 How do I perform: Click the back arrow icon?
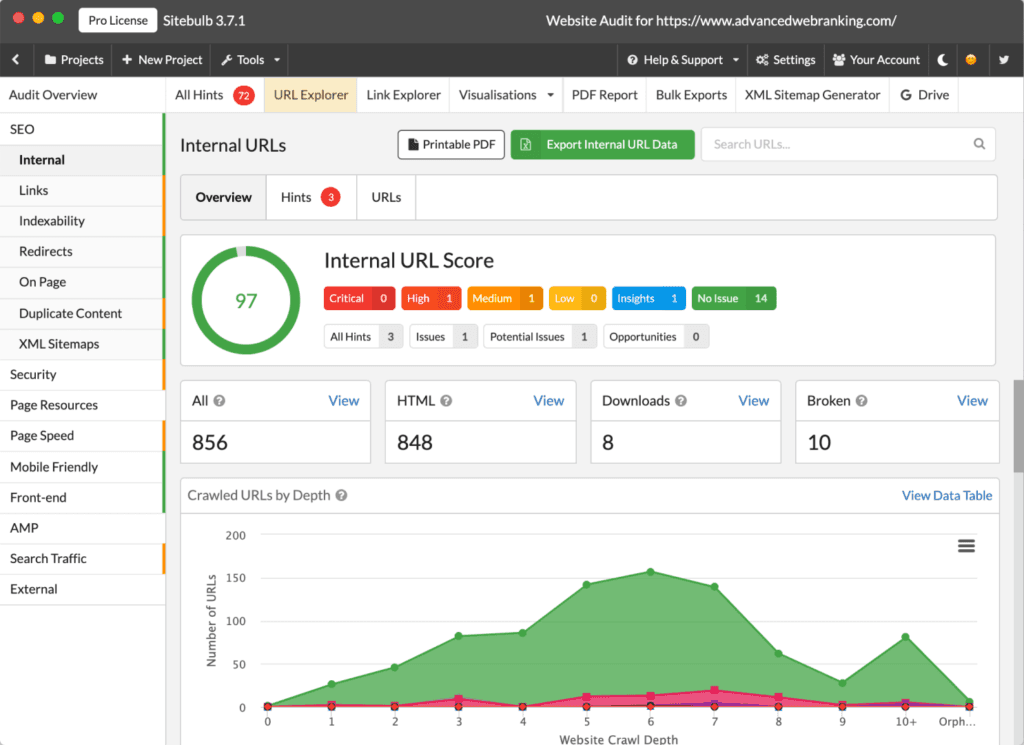coord(16,59)
